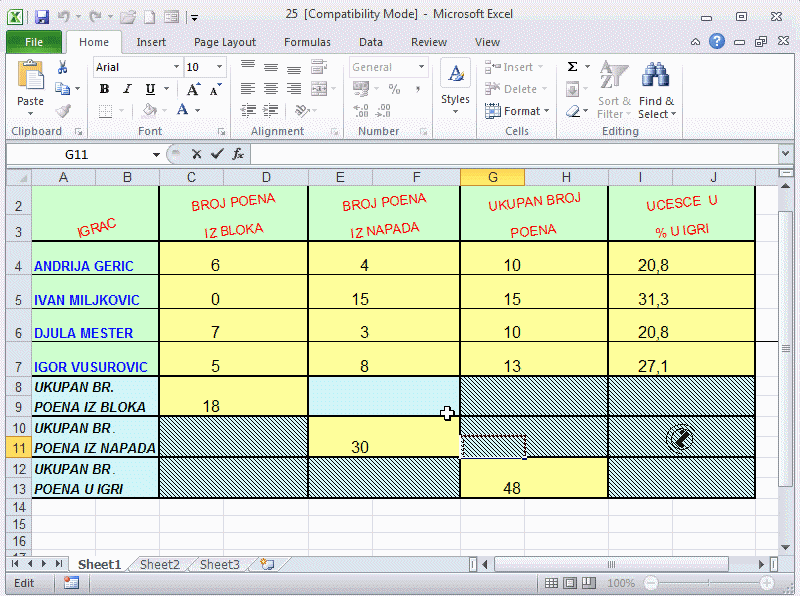Image resolution: width=800 pixels, height=596 pixels.
Task: Open the Formulas ribbon tab
Action: pos(307,42)
